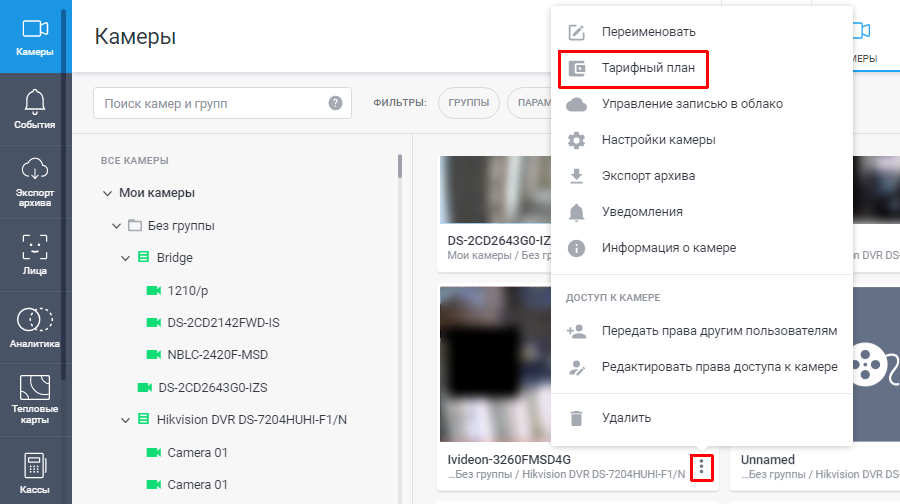Click the green Bridge device icon
Image resolution: width=900 pixels, height=504 pixels.
coord(143,257)
